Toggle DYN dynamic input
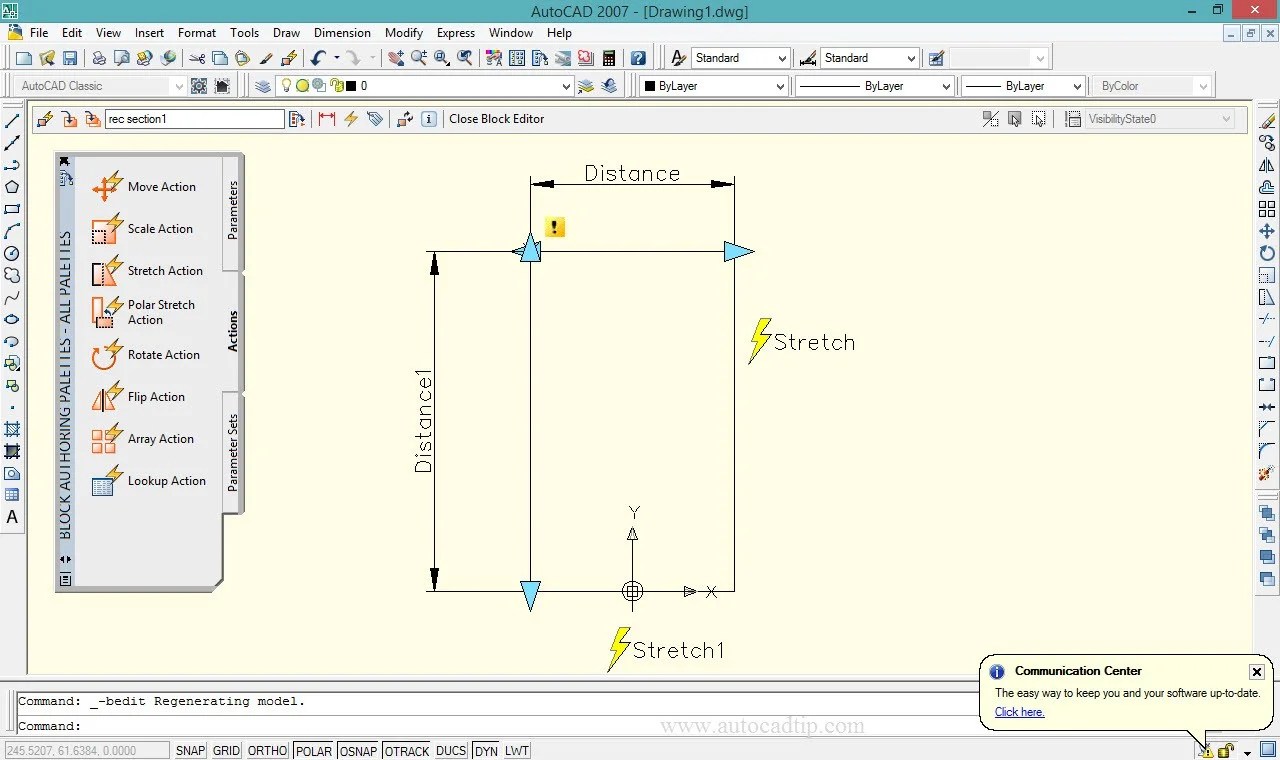 click(x=486, y=751)
